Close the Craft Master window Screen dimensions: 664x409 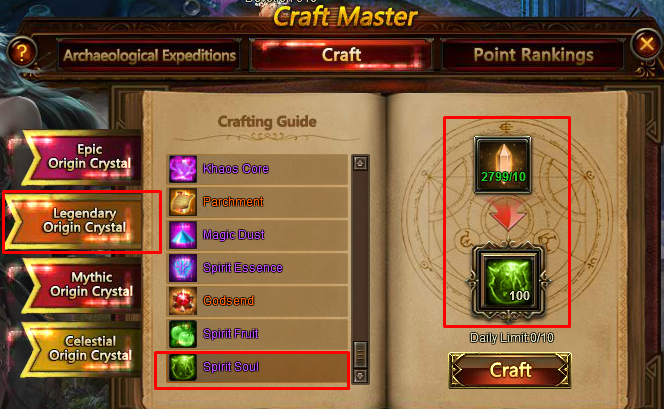pyautogui.click(x=646, y=44)
